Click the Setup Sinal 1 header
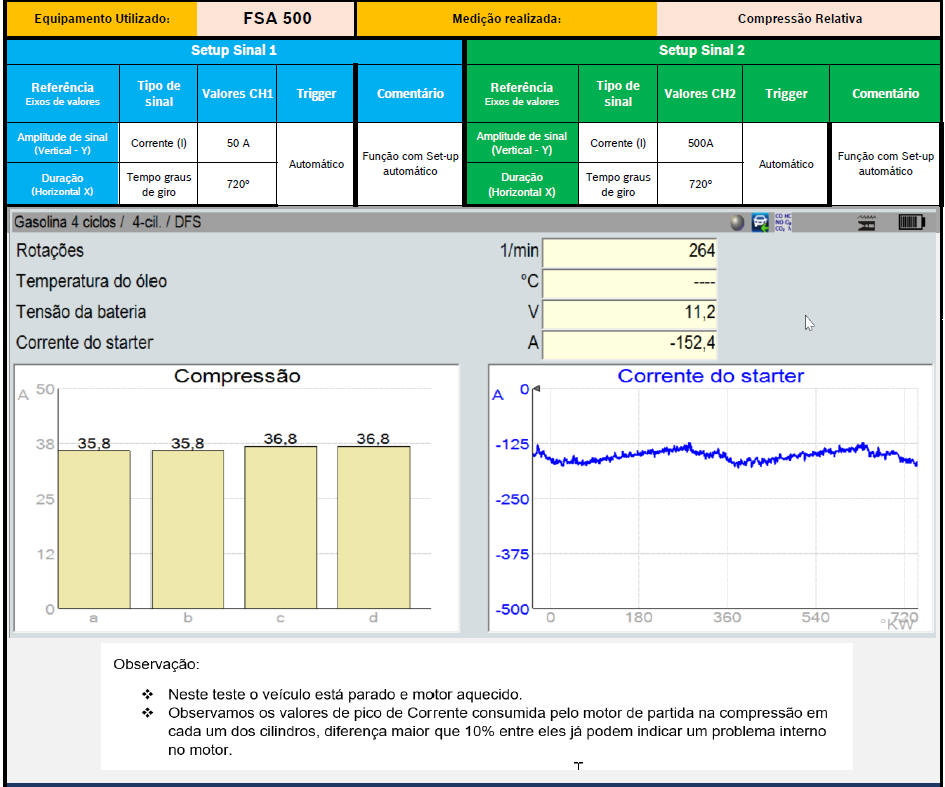The width and height of the screenshot is (945, 787). 234,51
